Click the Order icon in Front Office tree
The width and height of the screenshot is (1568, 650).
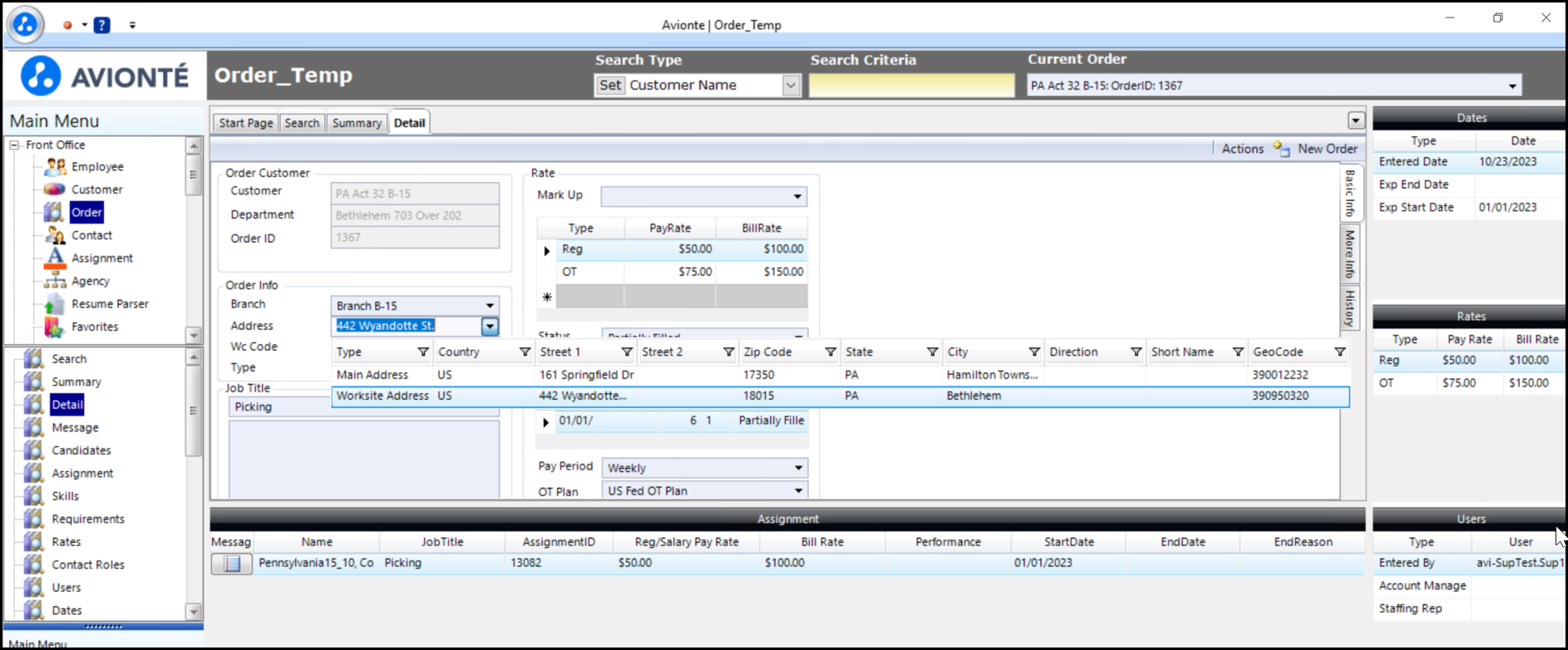[54, 212]
